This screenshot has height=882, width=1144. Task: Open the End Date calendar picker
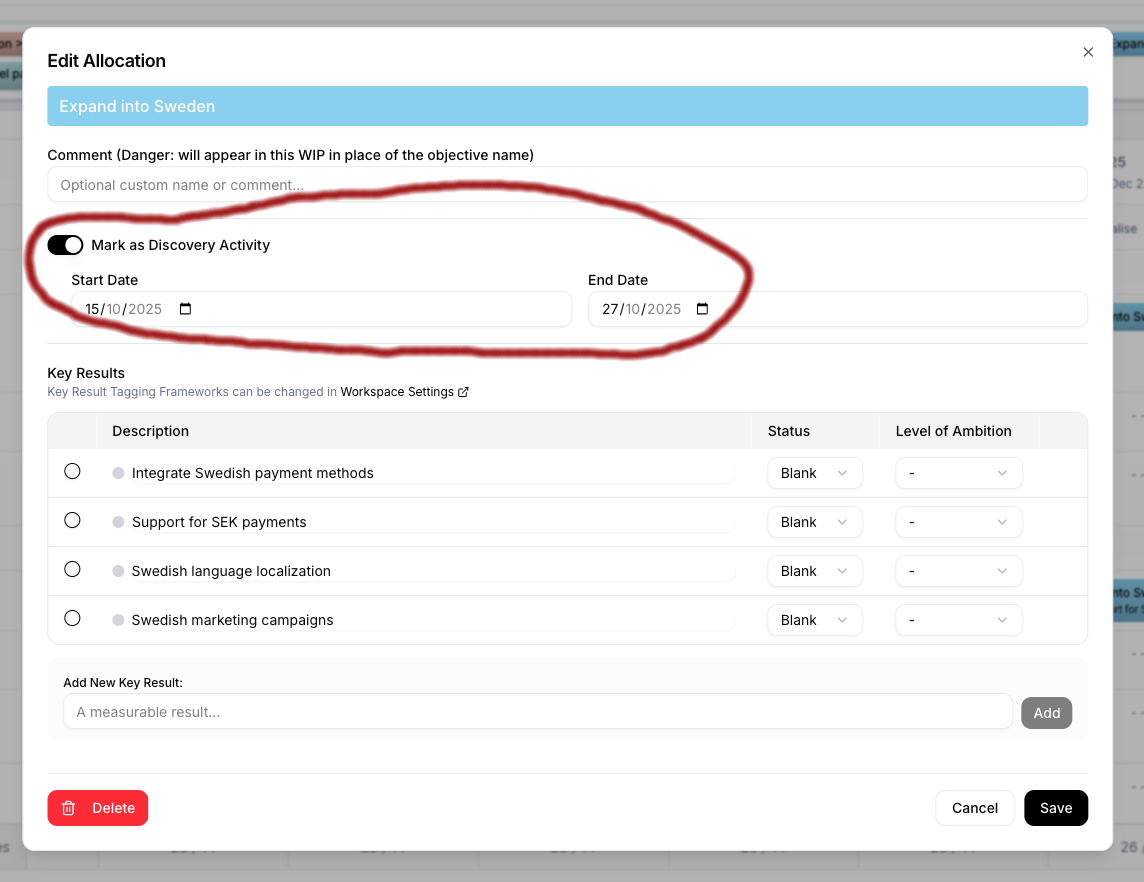702,309
